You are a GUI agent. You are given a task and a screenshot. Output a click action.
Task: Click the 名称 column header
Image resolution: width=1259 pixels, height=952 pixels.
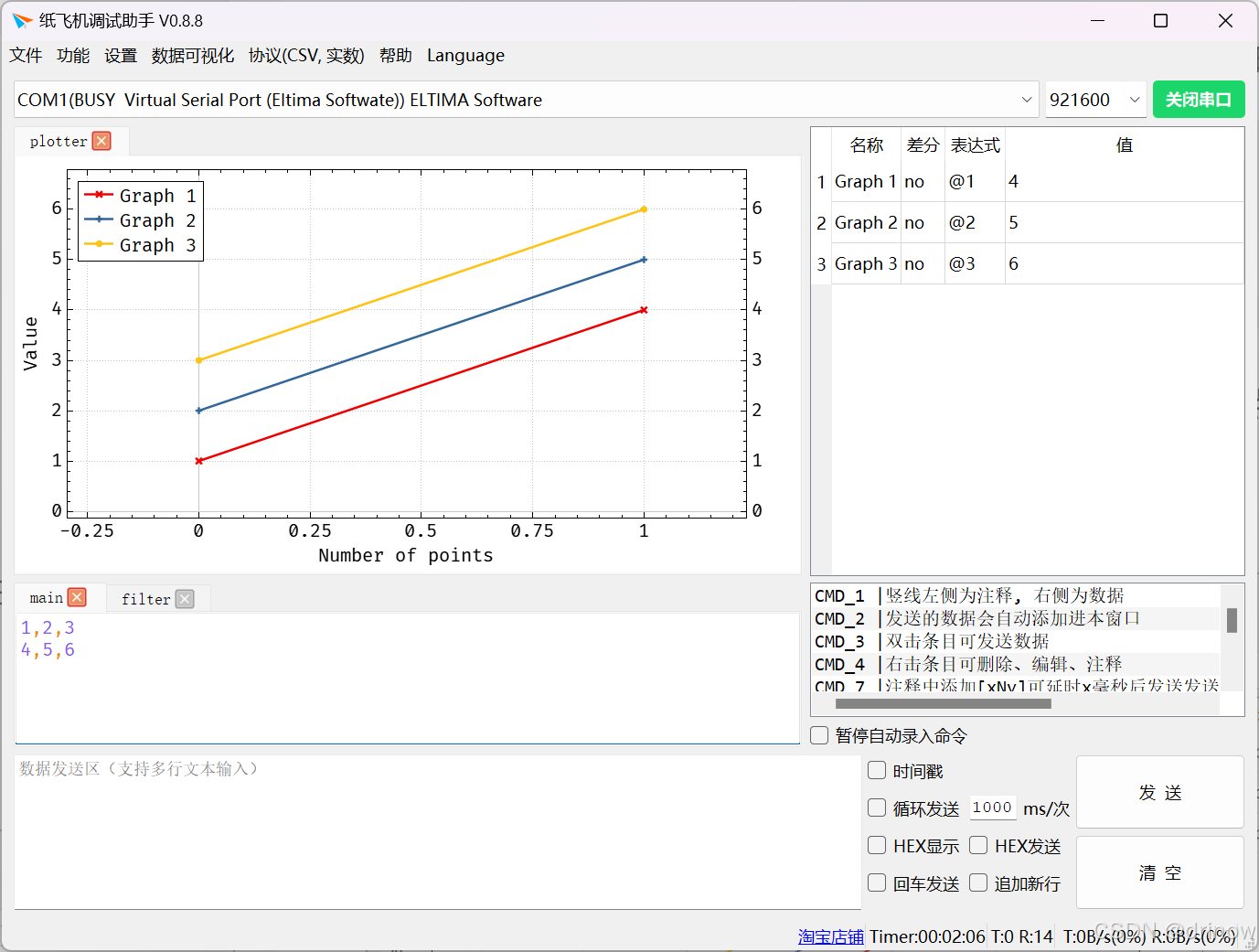click(866, 144)
